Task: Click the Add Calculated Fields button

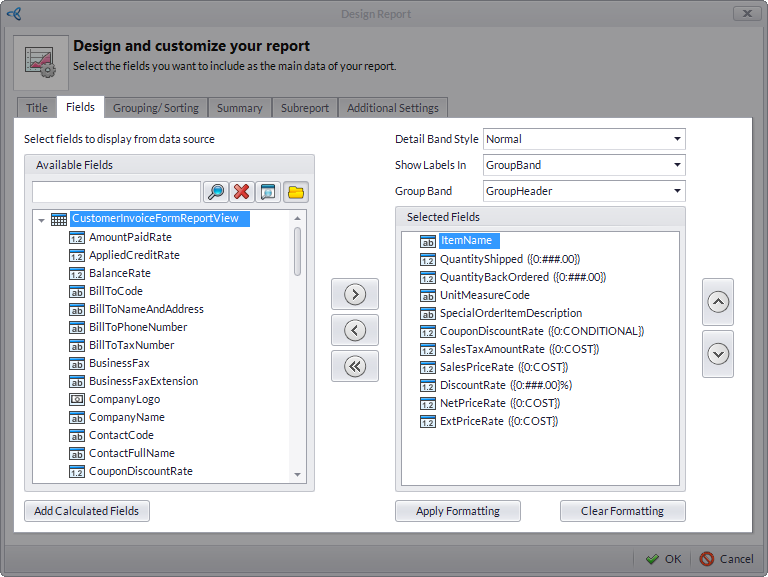Action: click(87, 511)
